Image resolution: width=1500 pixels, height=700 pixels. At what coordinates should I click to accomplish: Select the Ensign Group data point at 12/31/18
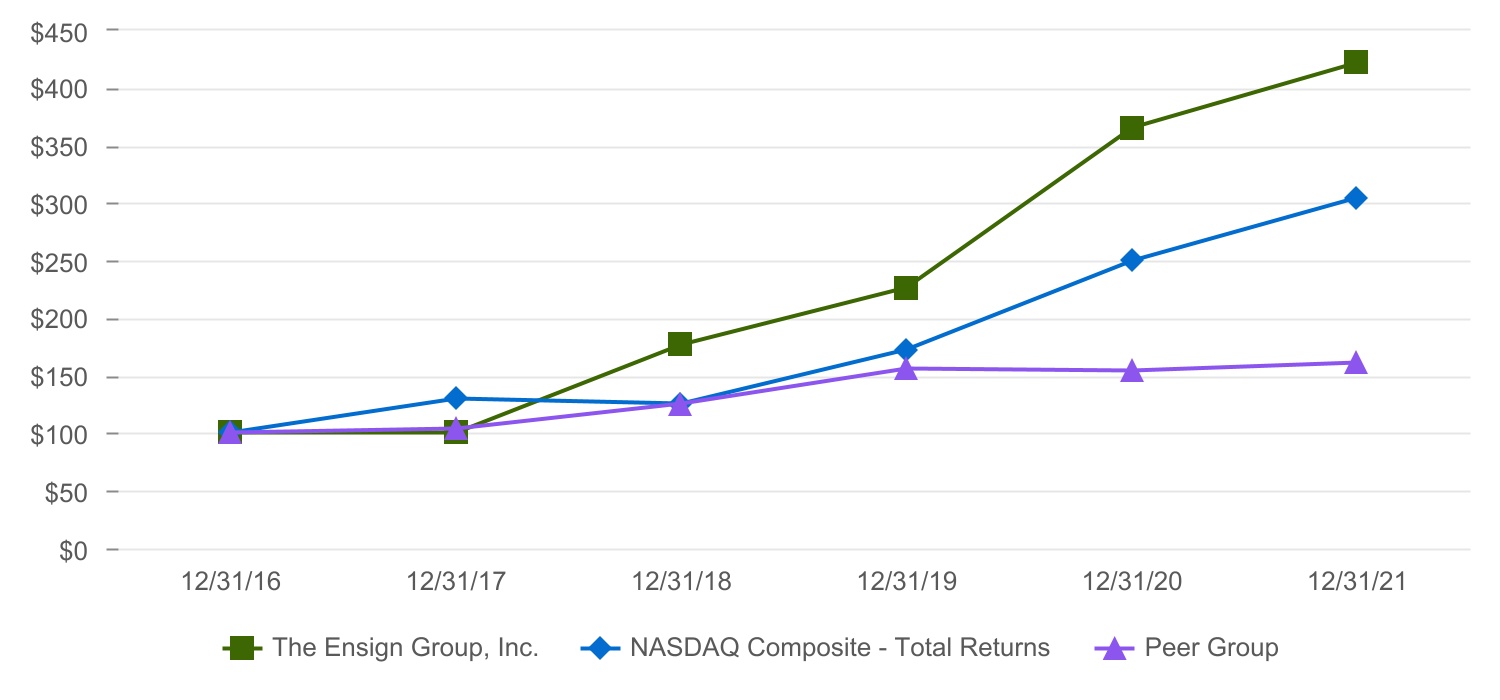point(680,344)
